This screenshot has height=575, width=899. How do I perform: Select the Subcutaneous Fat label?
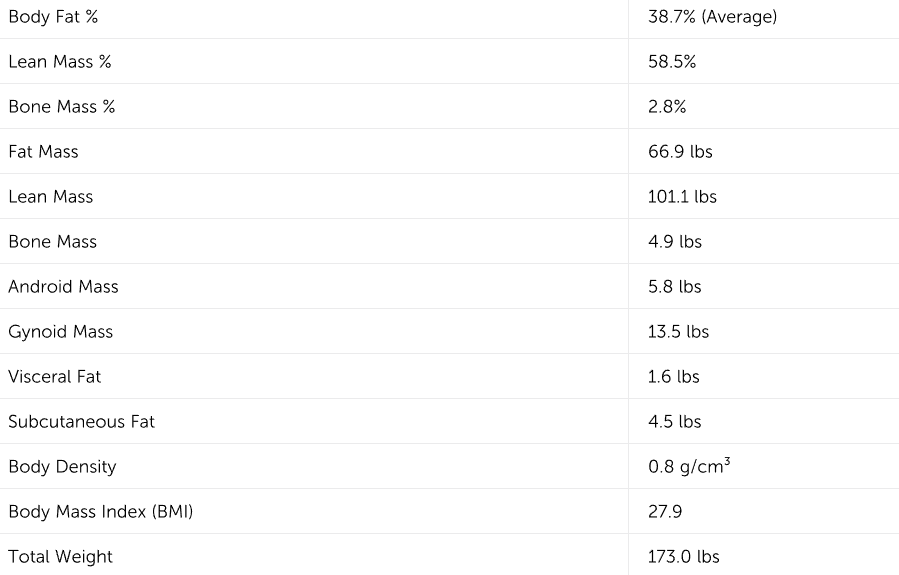81,421
